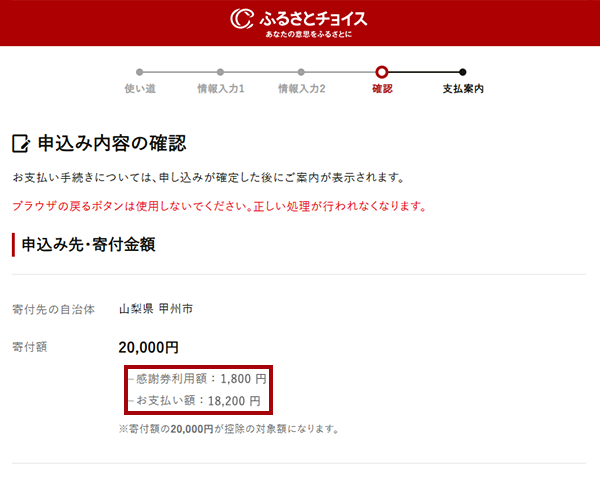Screen dimensions: 600x496
Task: Click the ふるさとチョイス header title text
Action: pos(312,18)
